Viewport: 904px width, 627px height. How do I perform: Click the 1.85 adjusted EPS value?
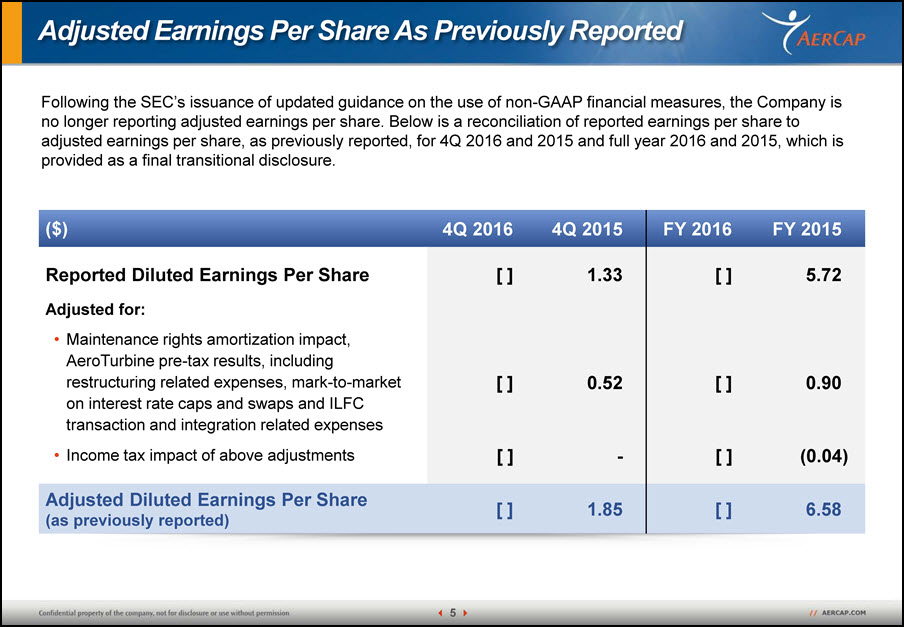(605, 509)
